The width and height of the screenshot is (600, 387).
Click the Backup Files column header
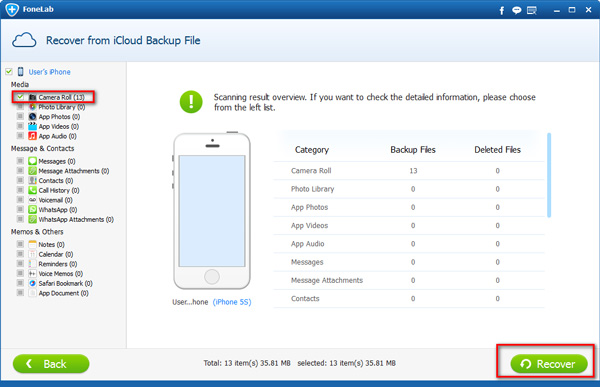click(x=413, y=150)
